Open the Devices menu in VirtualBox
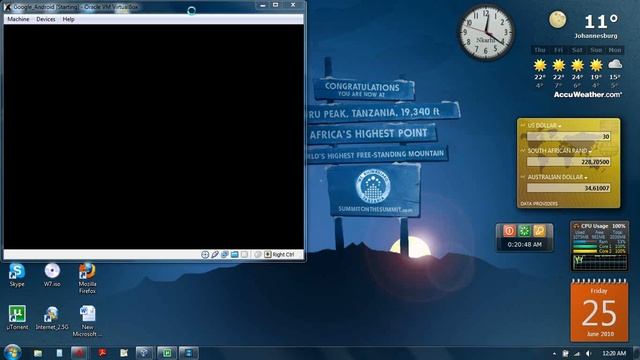640x360 pixels. coord(46,19)
